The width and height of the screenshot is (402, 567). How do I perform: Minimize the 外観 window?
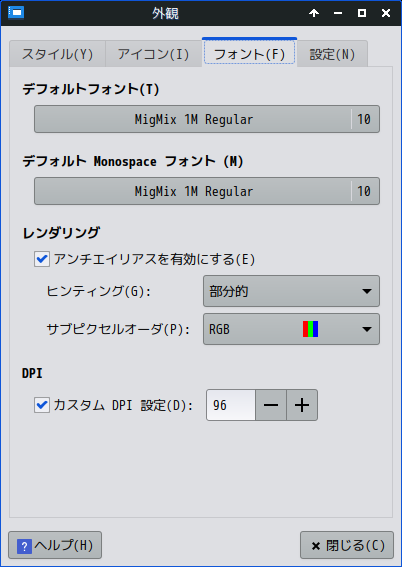pos(338,13)
